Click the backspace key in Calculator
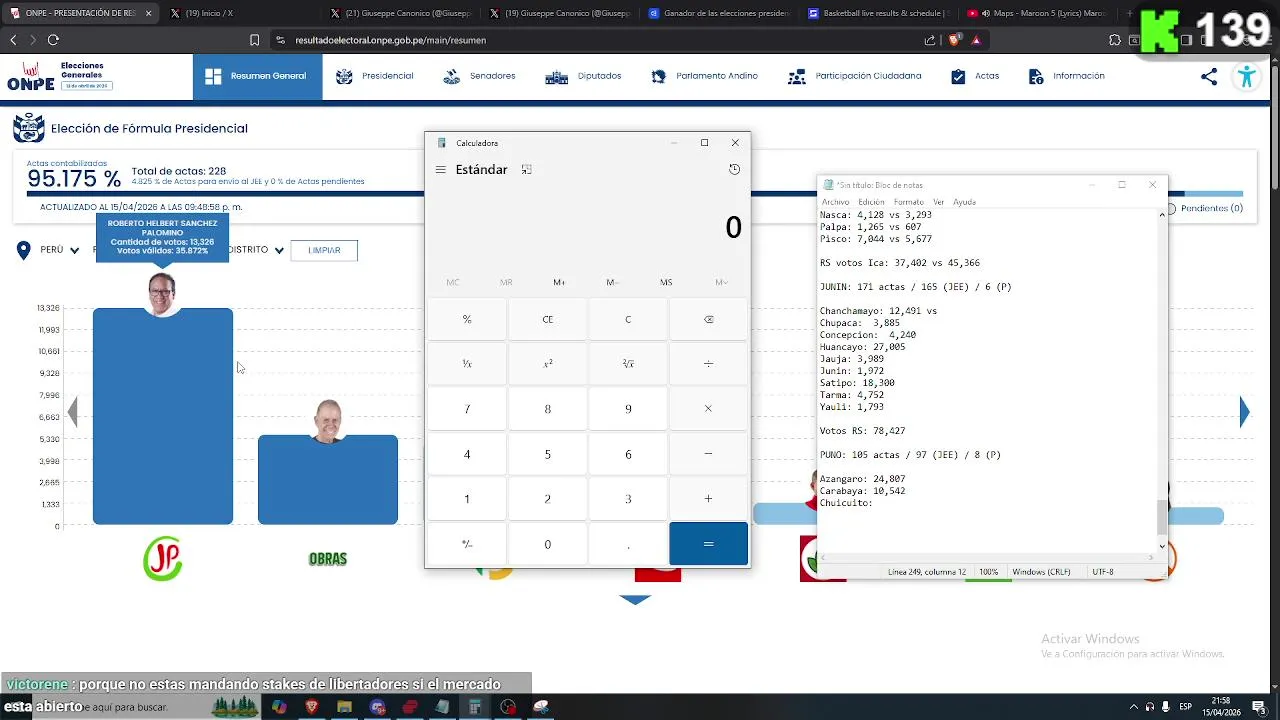This screenshot has width=1280, height=720. (x=708, y=319)
